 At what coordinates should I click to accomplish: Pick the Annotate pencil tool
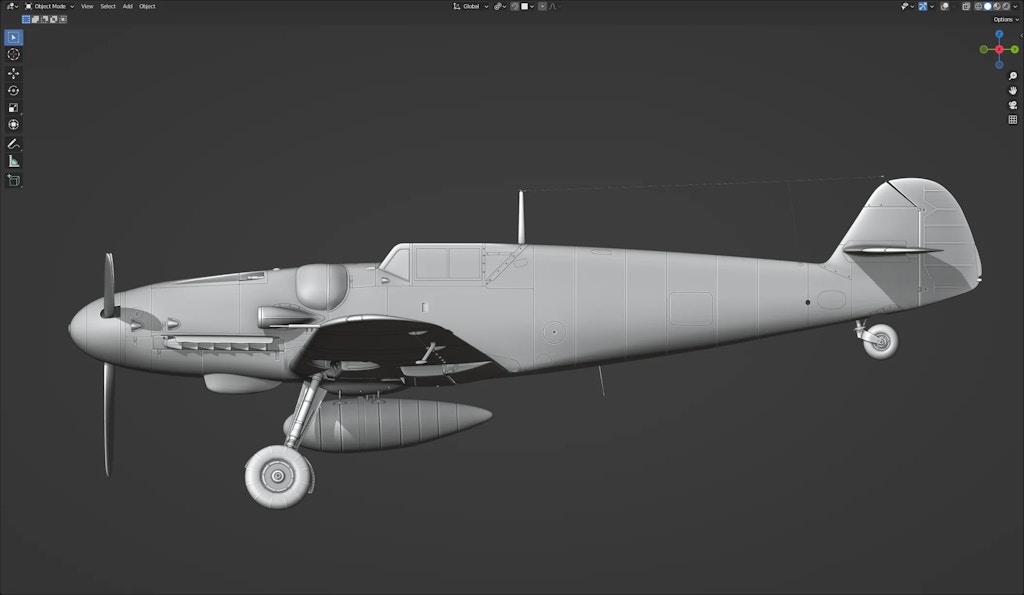tap(13, 143)
